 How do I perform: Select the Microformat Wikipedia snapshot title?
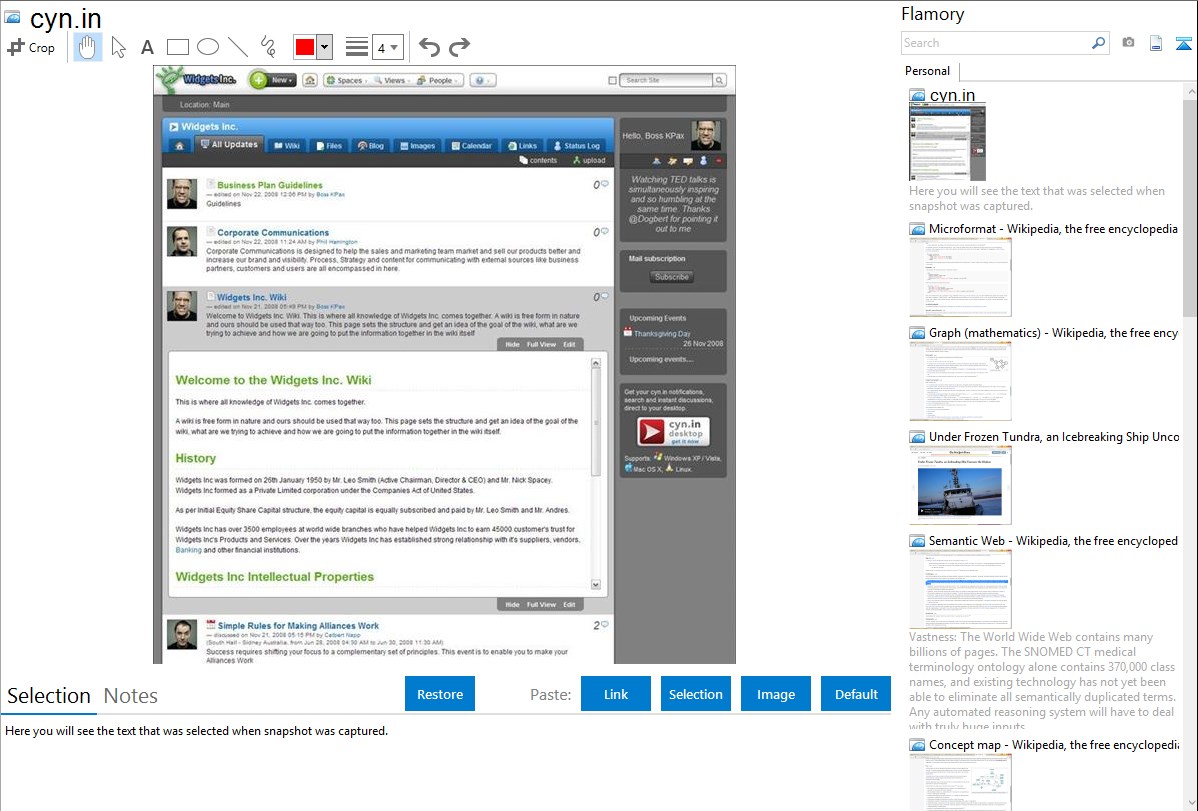point(1053,229)
